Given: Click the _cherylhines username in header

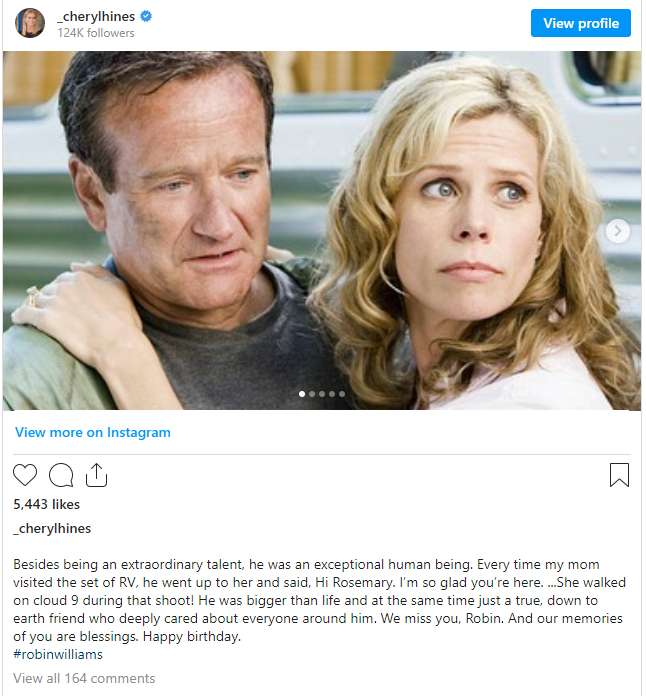Looking at the screenshot, I should [x=96, y=16].
